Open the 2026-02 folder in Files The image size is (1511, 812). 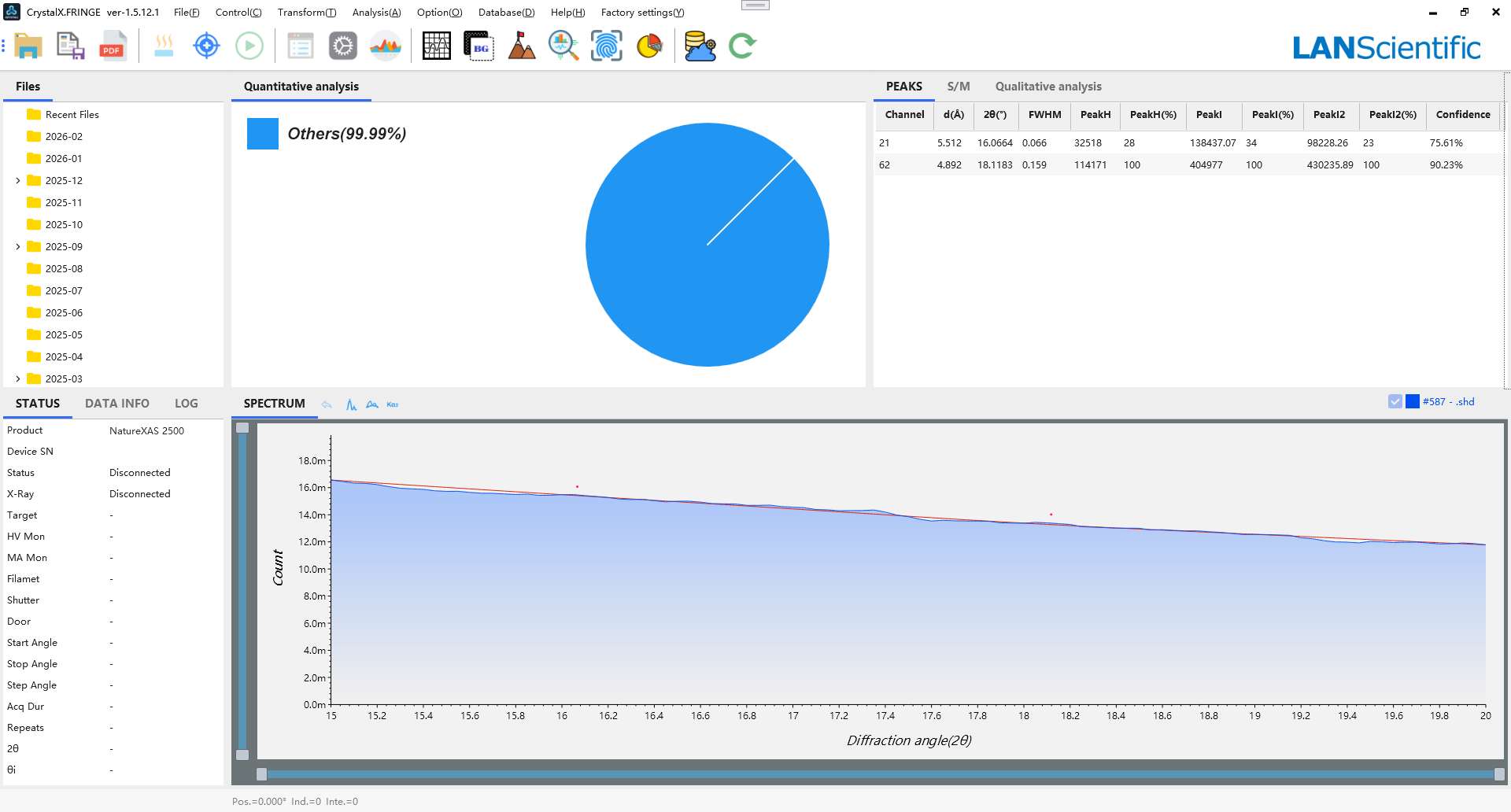point(64,137)
